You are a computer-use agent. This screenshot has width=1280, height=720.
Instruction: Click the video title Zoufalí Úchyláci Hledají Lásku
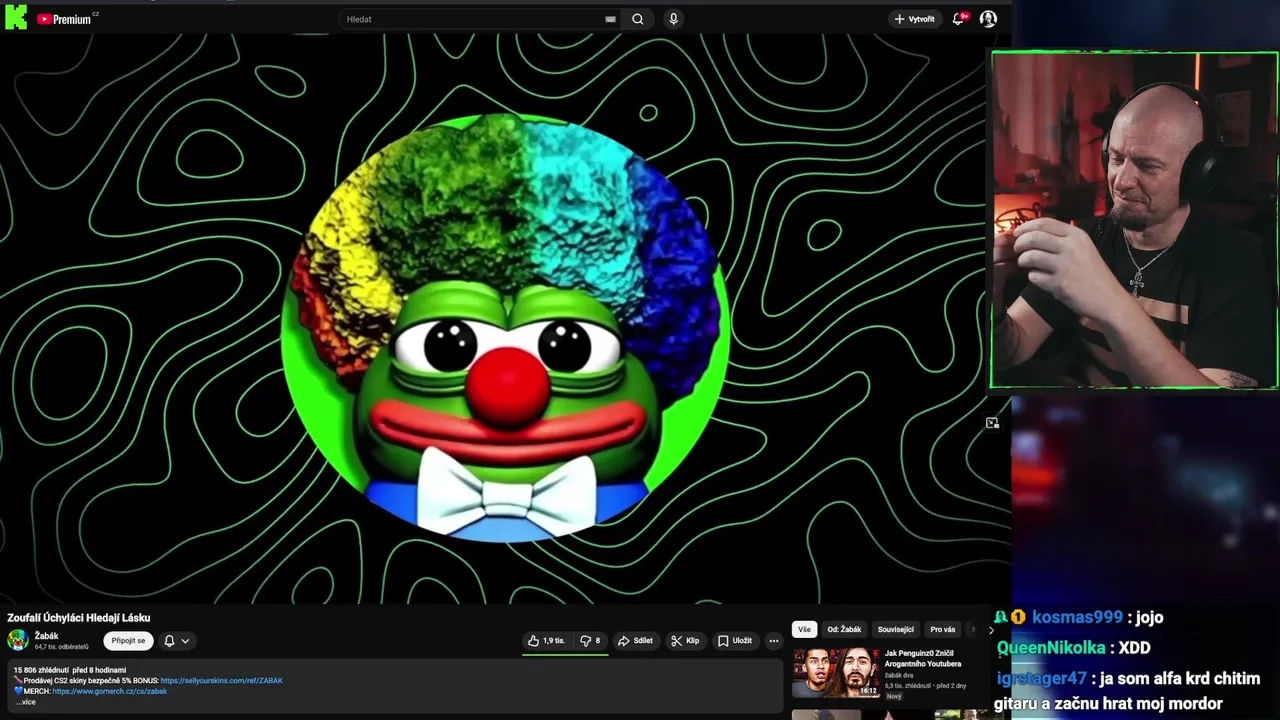(x=79, y=618)
